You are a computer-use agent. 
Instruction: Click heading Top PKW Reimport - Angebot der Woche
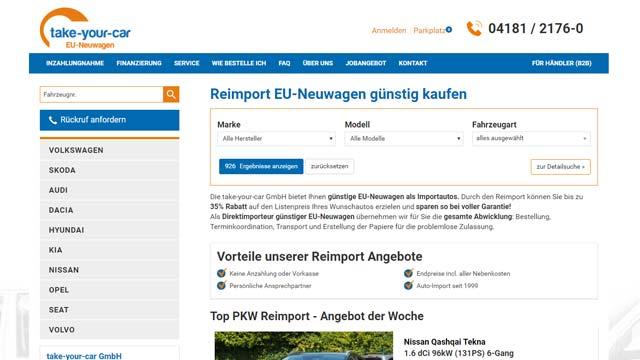(317, 316)
